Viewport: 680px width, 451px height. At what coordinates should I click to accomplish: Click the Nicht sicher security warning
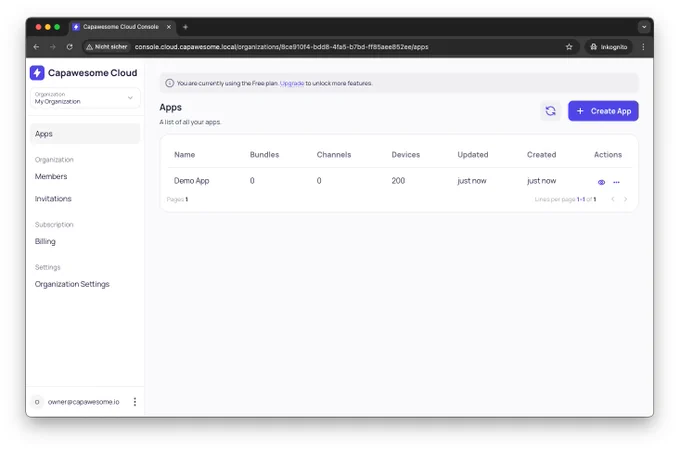pos(107,47)
